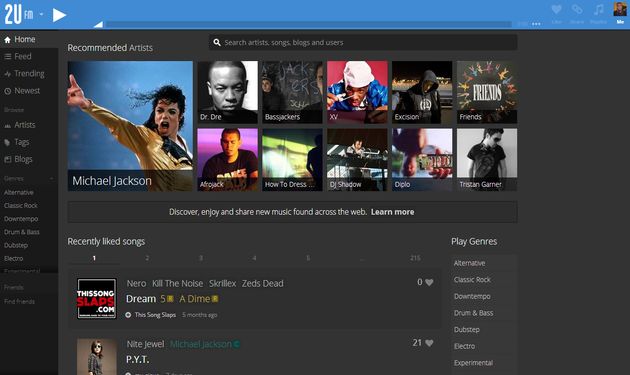The width and height of the screenshot is (630, 375).
Task: Select Downtempo genre in sidebar
Action: click(x=21, y=219)
